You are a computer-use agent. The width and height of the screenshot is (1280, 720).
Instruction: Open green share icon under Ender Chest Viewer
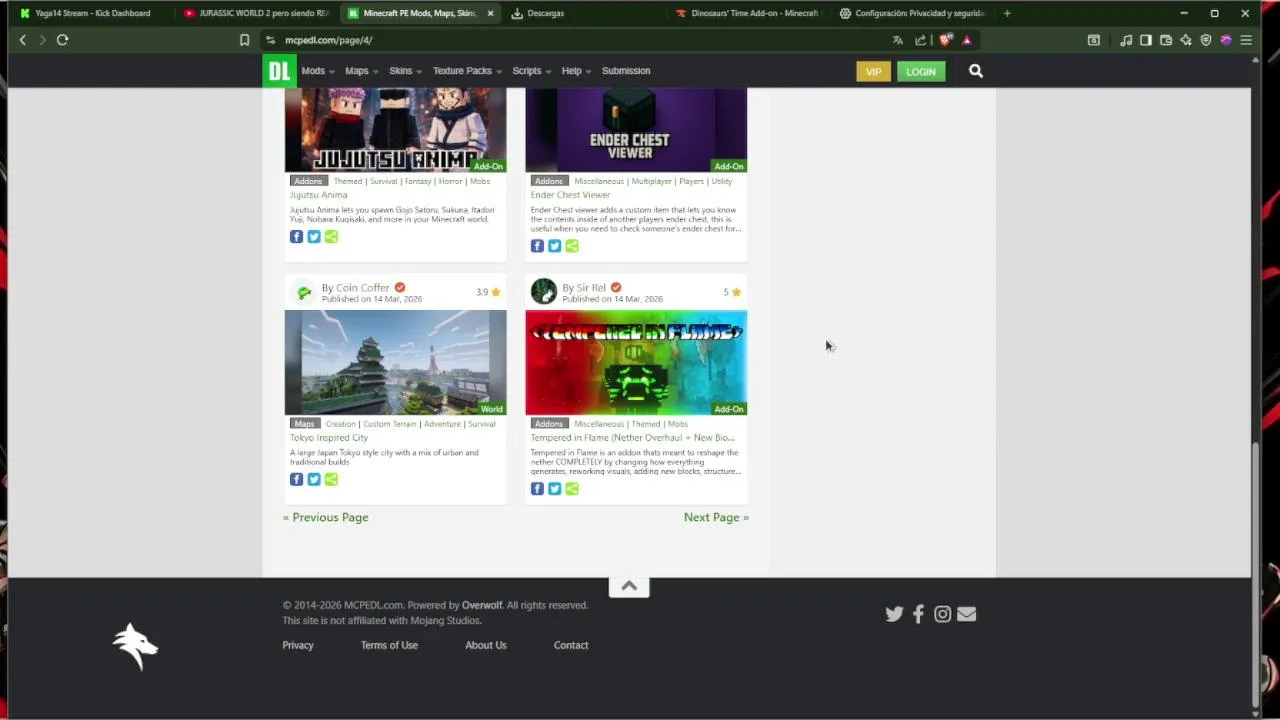(572, 246)
